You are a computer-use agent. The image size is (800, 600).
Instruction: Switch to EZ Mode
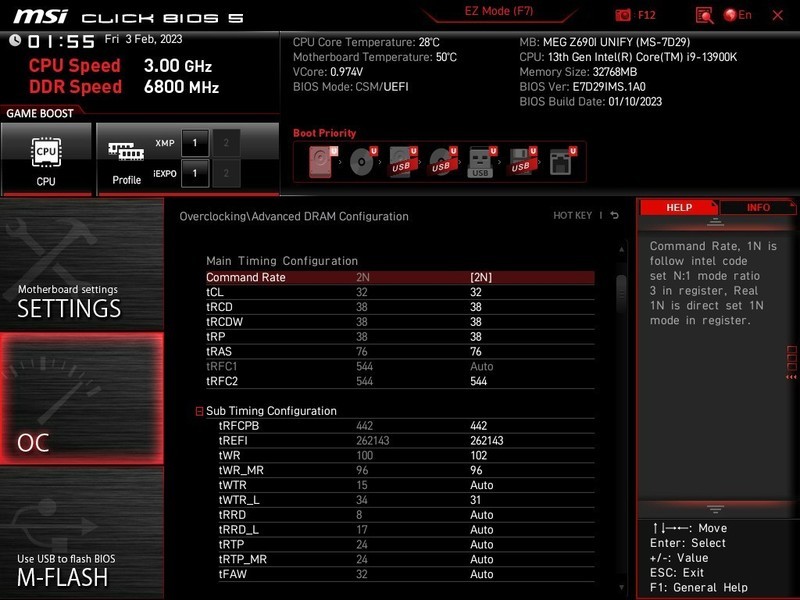(x=501, y=10)
